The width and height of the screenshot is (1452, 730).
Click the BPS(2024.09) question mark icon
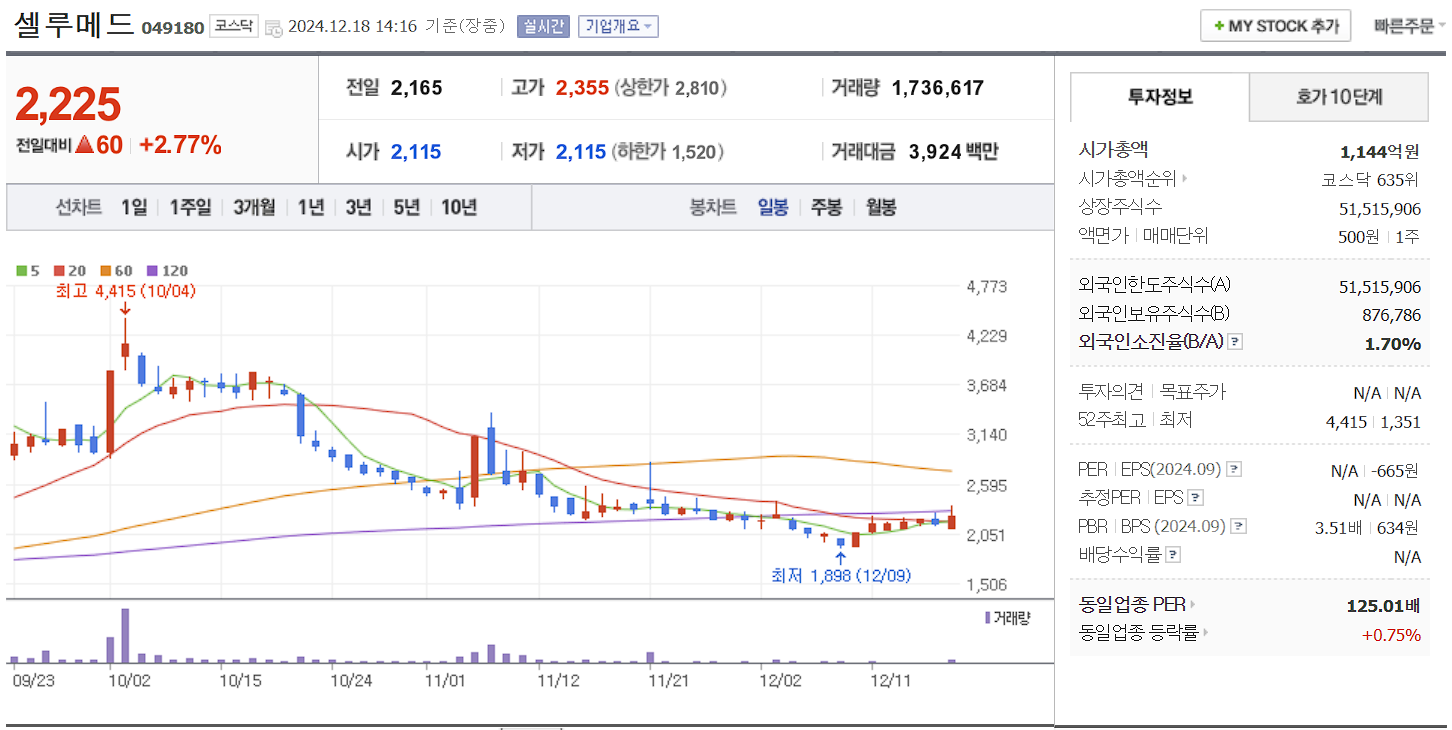1240,526
